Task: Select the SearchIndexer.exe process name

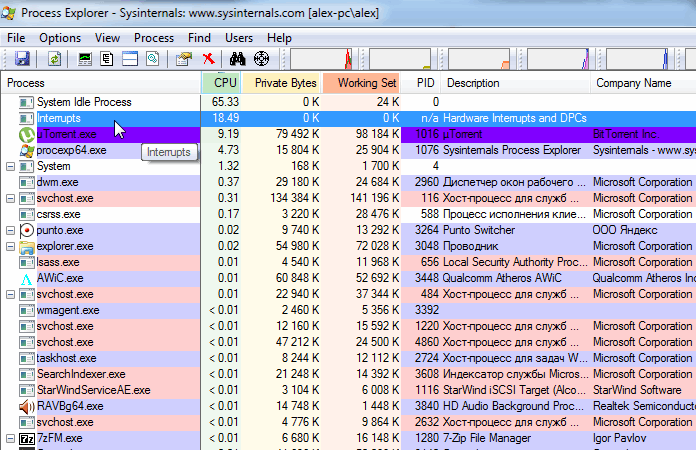Action: 81,374
